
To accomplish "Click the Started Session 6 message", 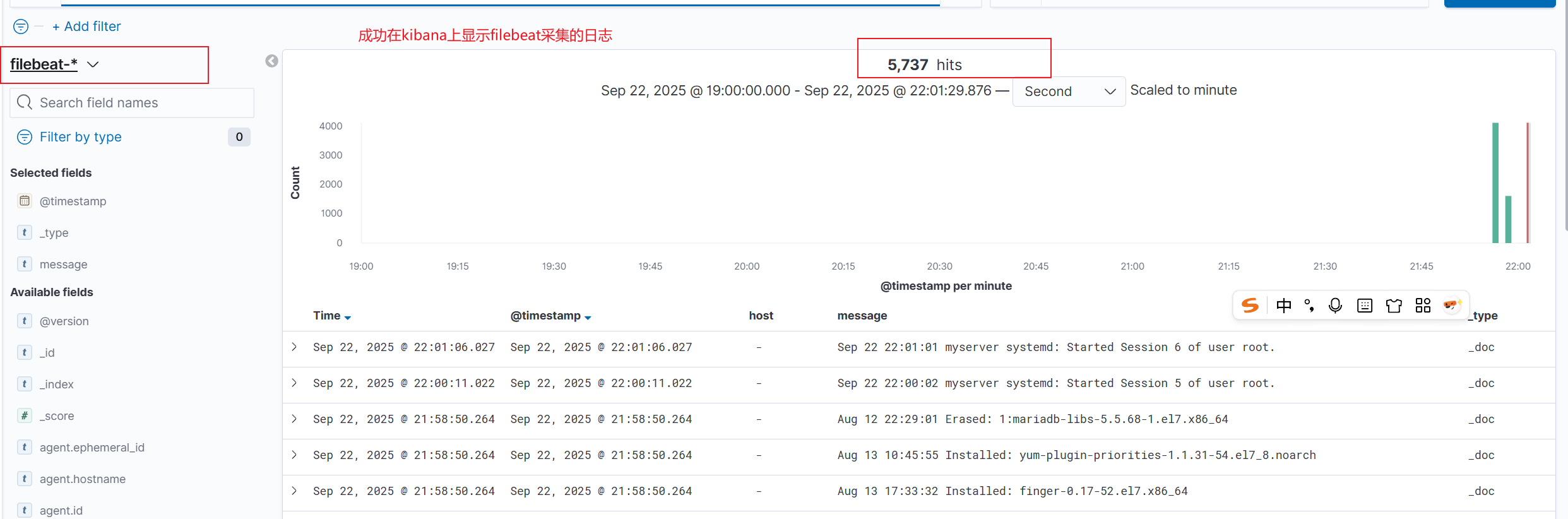I will [x=1056, y=347].
